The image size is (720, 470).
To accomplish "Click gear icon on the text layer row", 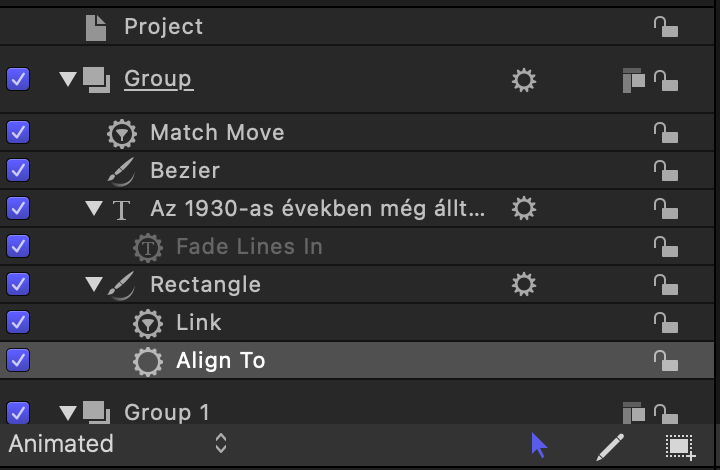I will point(524,208).
